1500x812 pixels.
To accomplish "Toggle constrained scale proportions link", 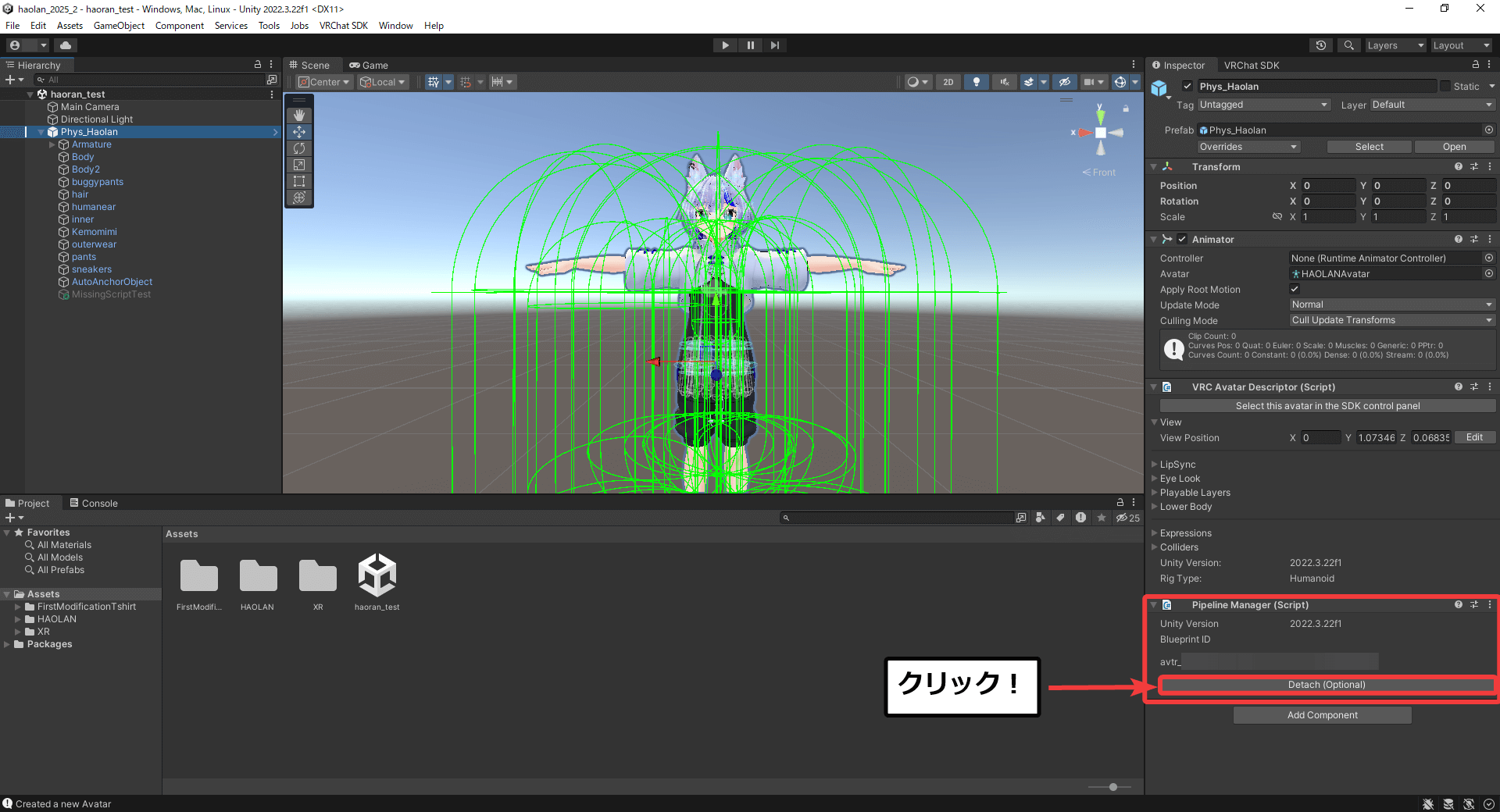I will click(1277, 216).
